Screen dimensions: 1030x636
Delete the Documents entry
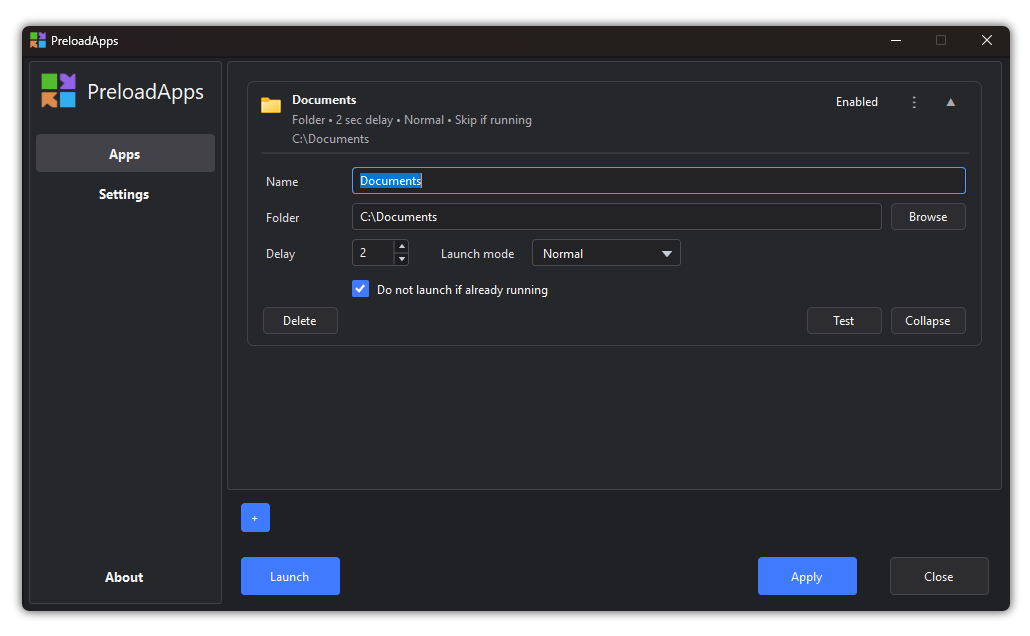(x=300, y=321)
